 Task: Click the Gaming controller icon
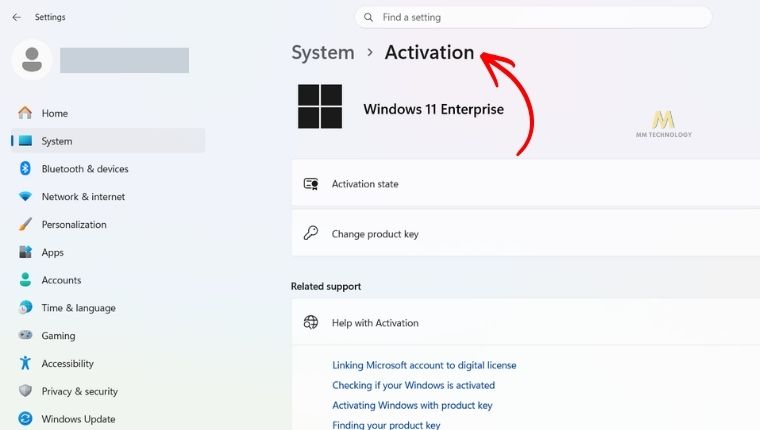pos(25,335)
